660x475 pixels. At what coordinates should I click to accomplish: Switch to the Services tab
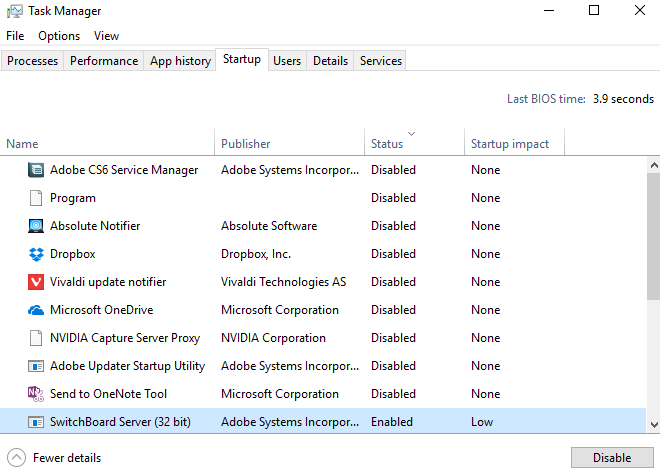381,61
